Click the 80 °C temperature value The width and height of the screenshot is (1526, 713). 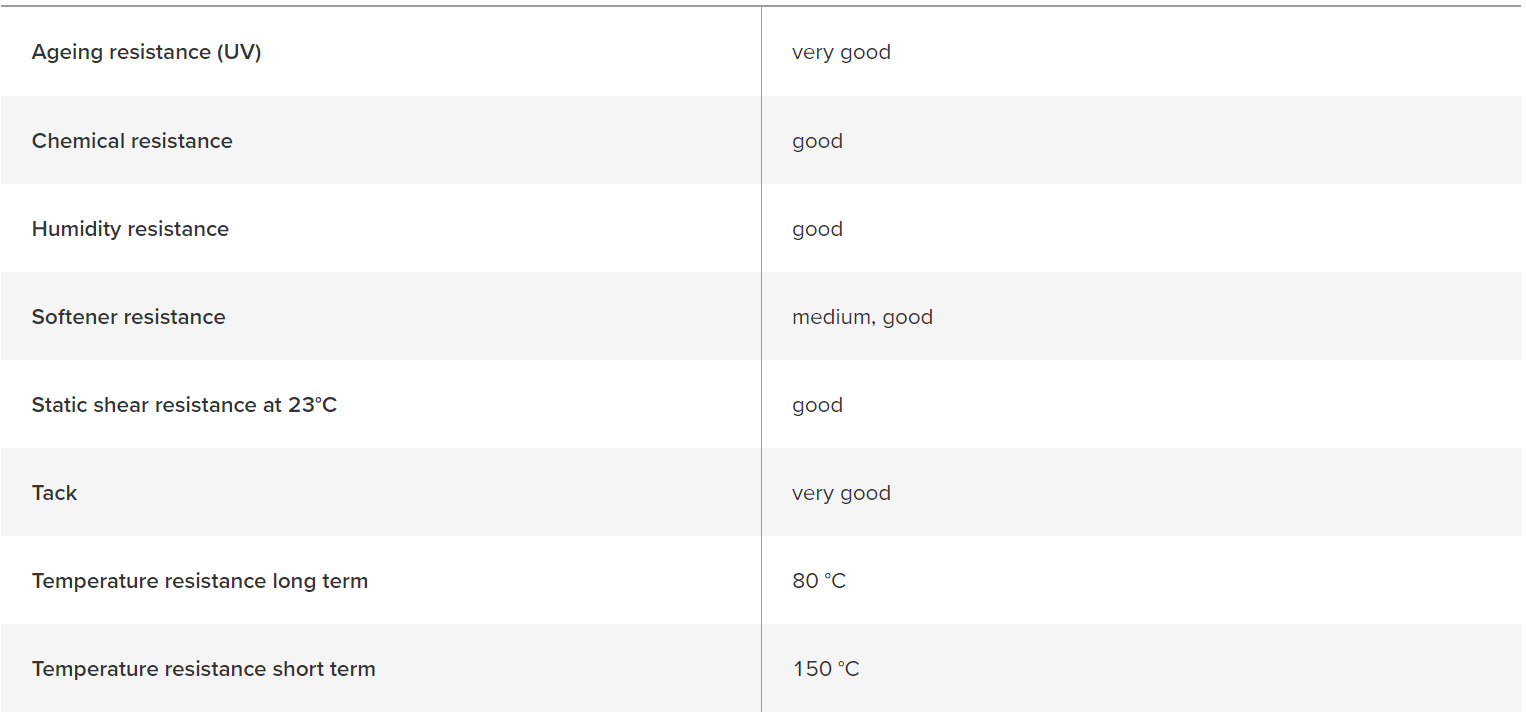pyautogui.click(x=819, y=581)
